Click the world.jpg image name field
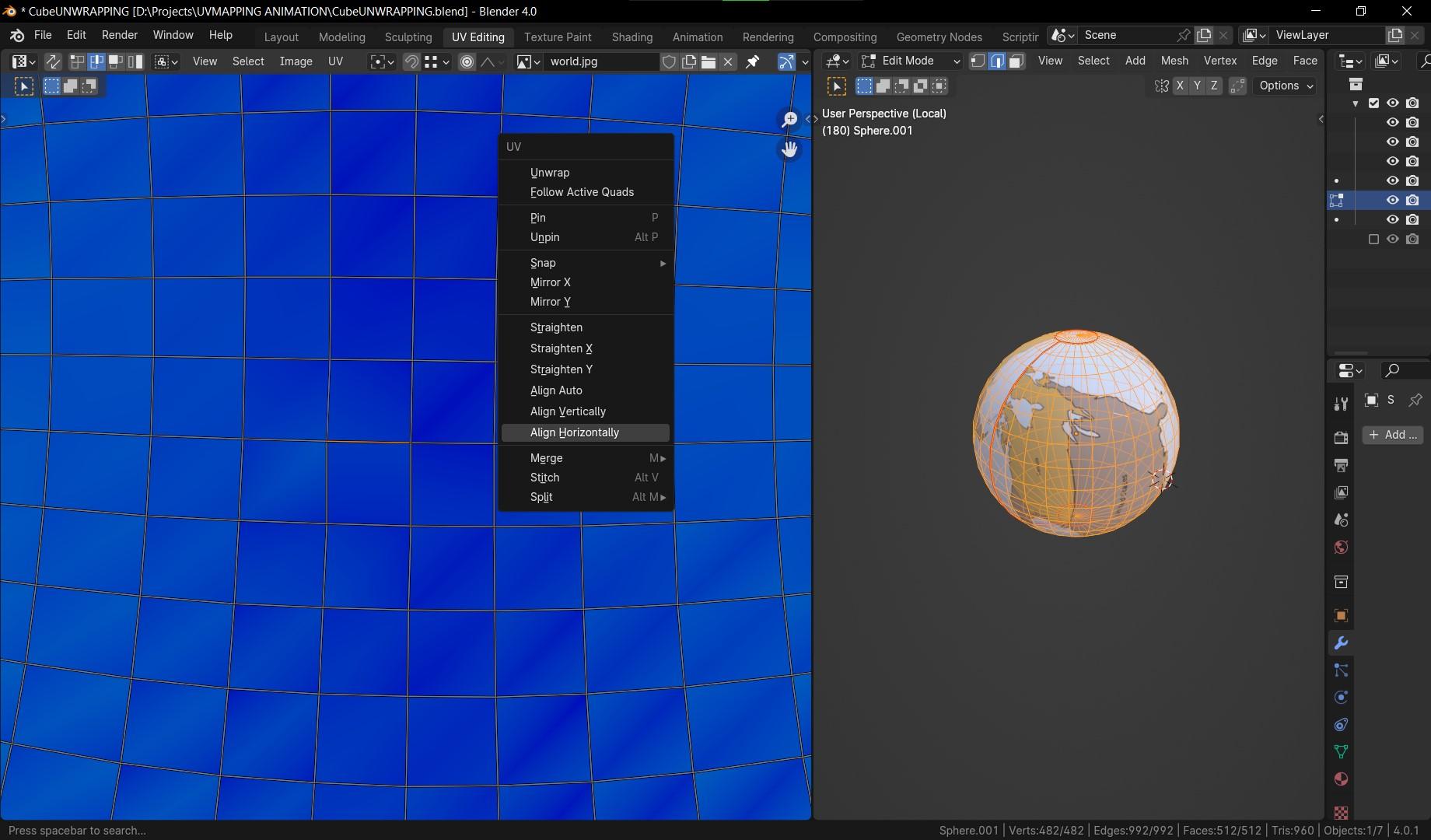 click(x=600, y=61)
